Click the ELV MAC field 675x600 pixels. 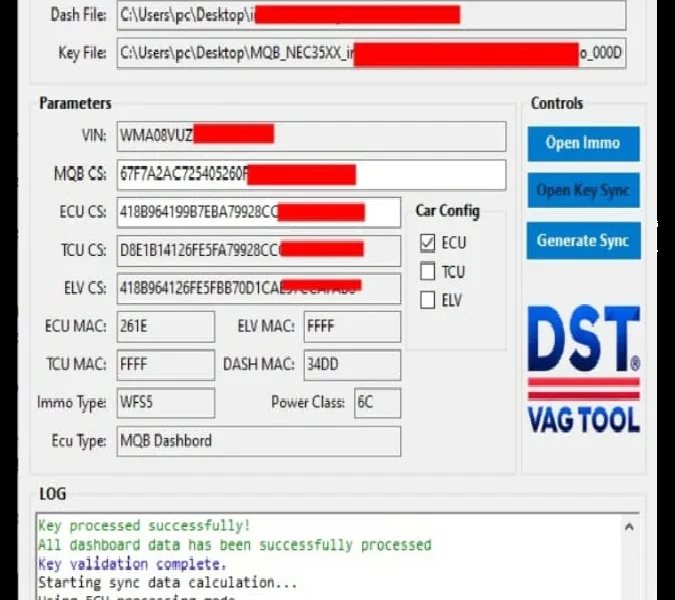coord(351,327)
